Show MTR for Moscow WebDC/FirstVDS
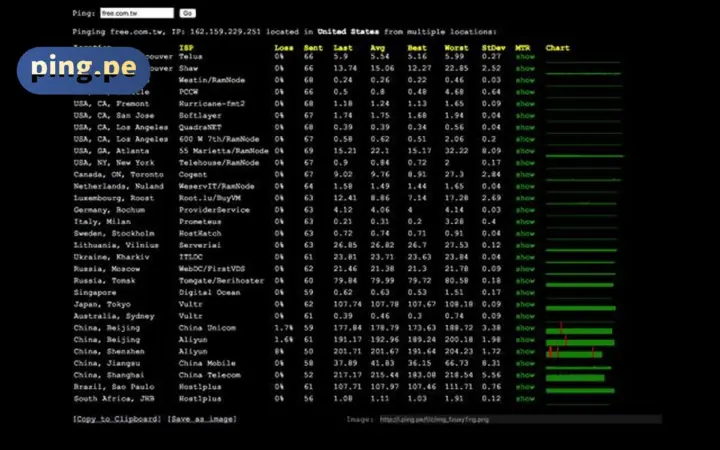 pos(525,269)
